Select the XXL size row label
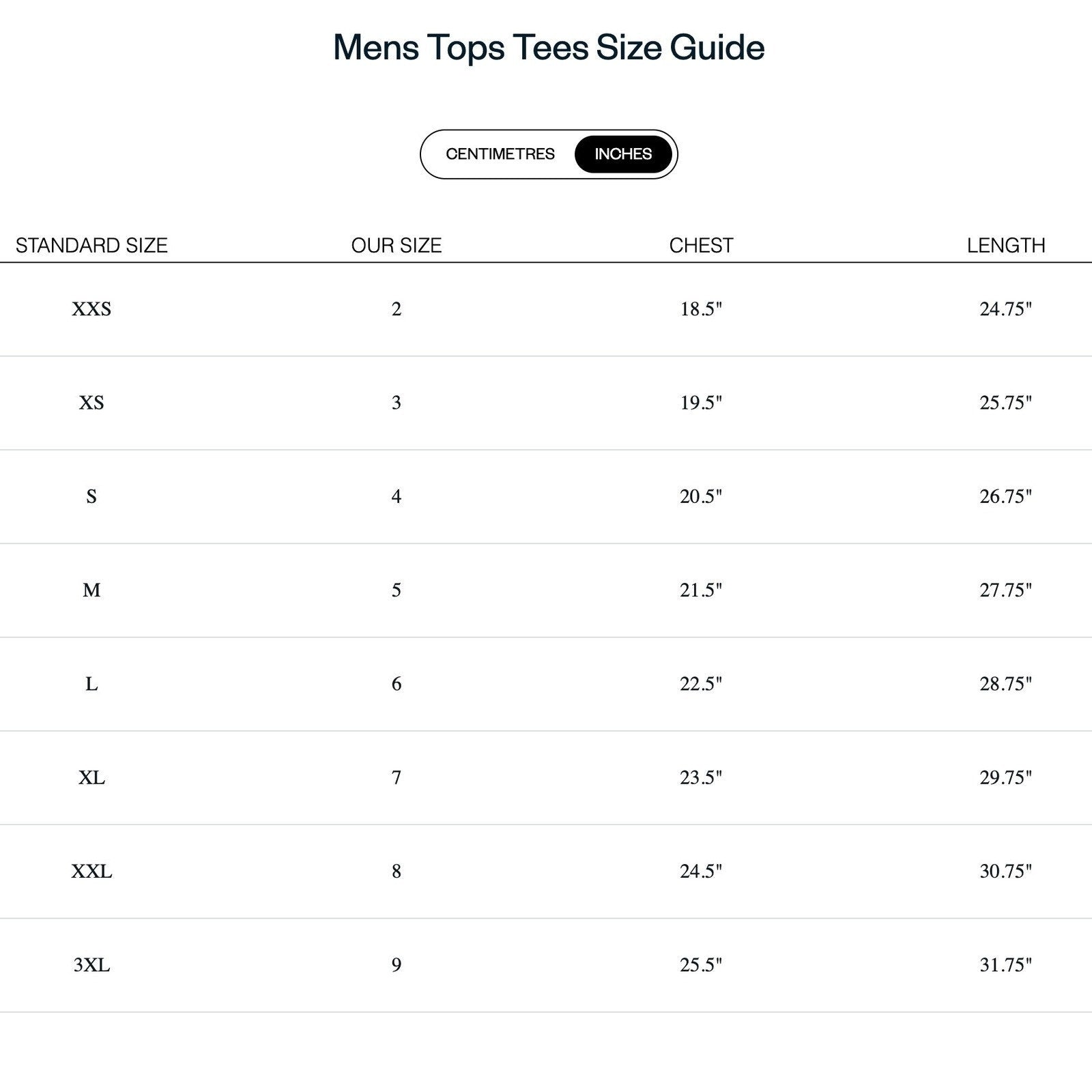Screen dimensions: 1092x1092 coord(91,872)
